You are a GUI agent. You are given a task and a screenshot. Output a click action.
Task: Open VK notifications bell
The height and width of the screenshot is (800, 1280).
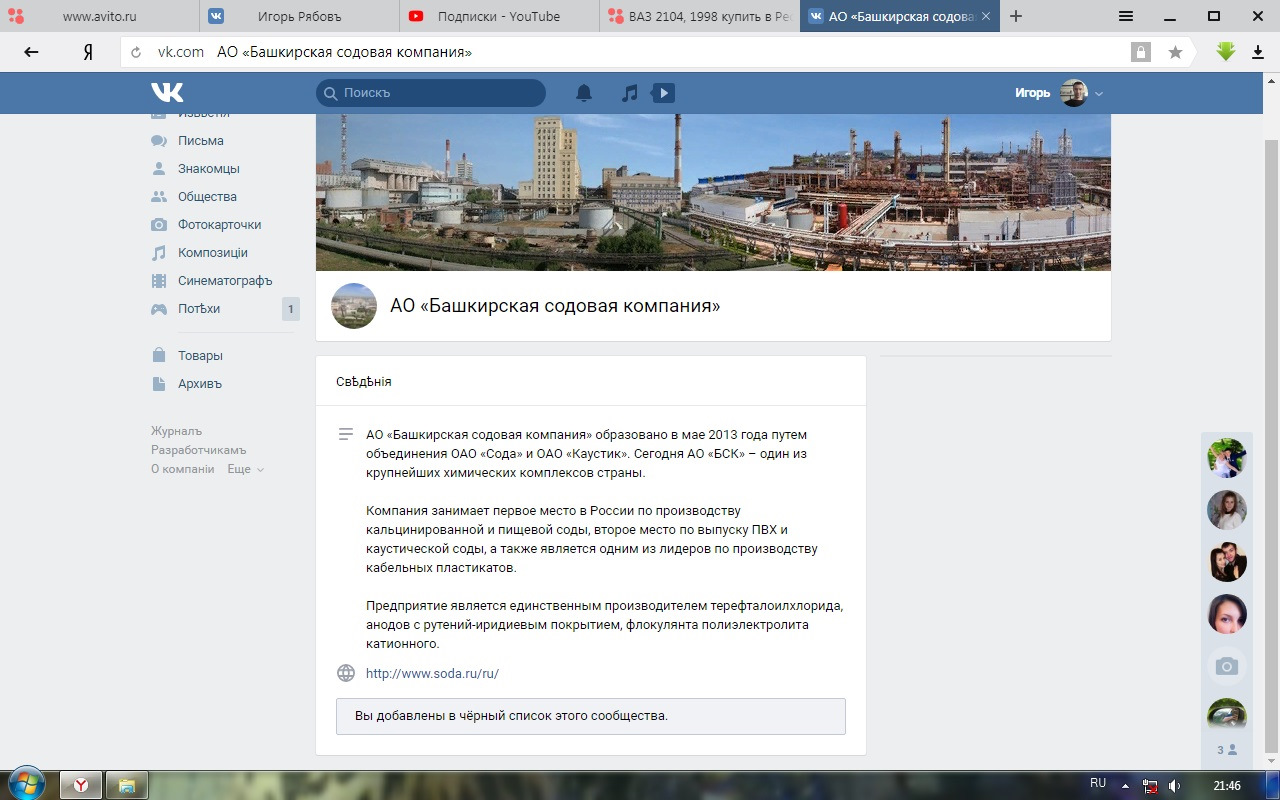click(x=584, y=93)
